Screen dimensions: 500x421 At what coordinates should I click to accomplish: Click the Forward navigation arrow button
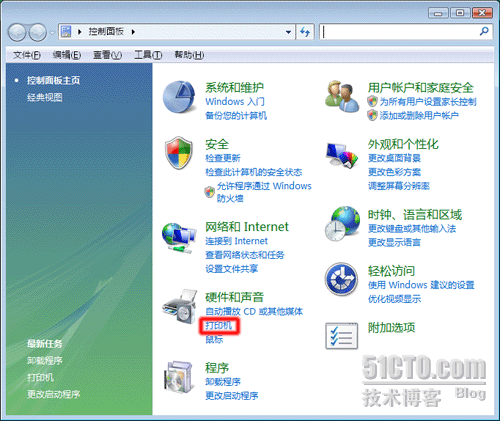pos(38,32)
